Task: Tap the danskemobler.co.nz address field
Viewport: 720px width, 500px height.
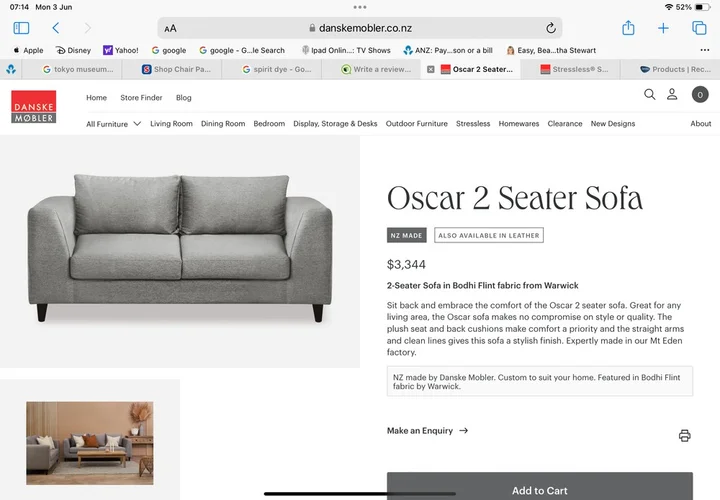Action: coord(360,28)
